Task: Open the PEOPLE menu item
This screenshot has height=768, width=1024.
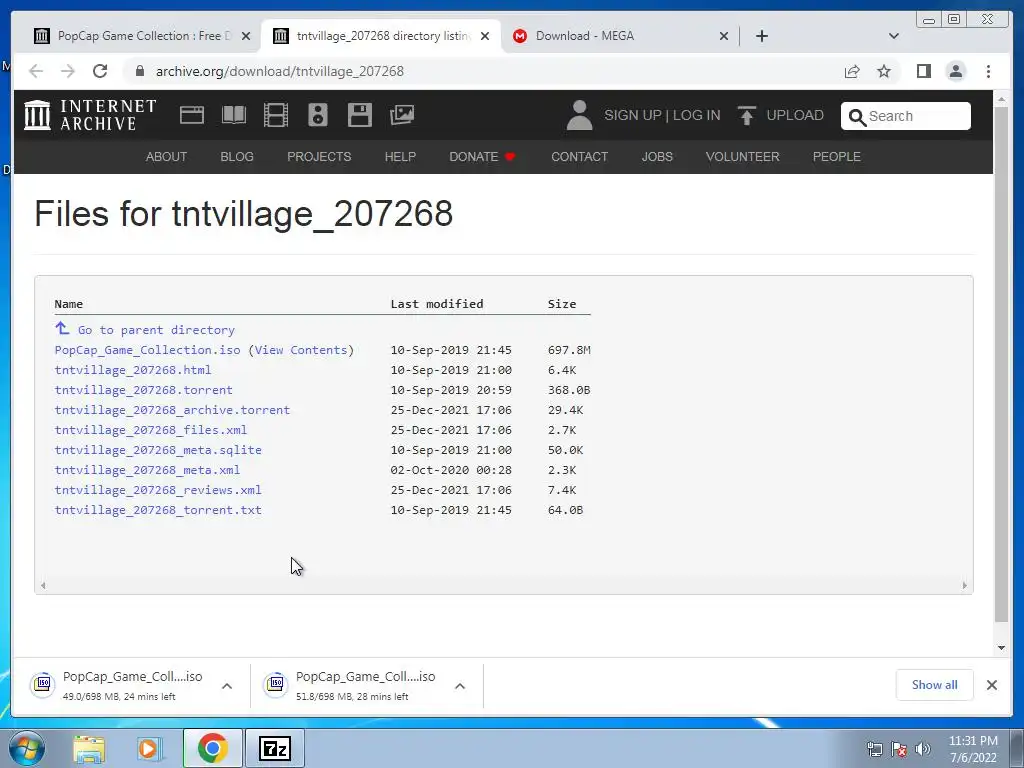Action: [837, 157]
